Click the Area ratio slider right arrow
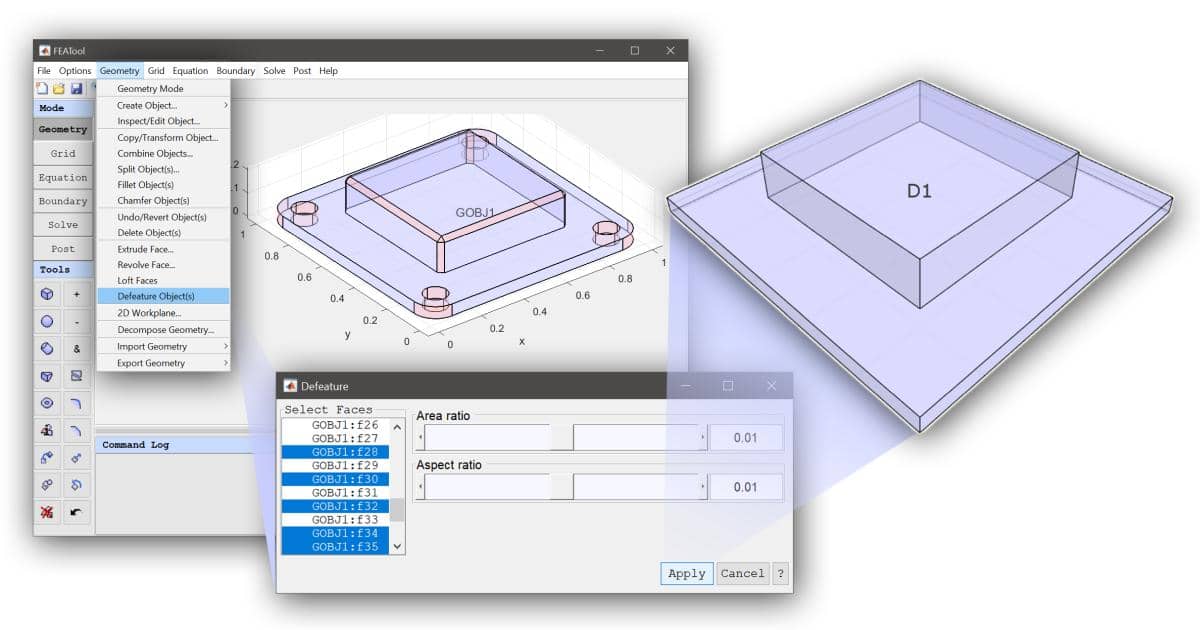This screenshot has height=630, width=1200. pos(702,437)
